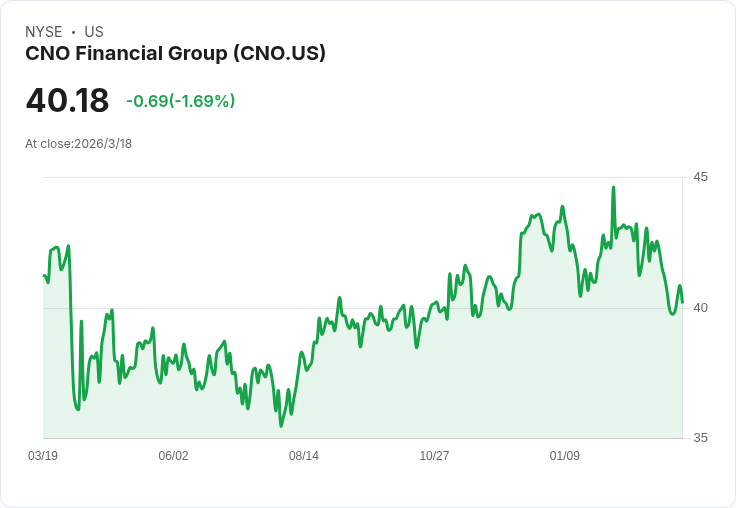Click the 35 y-axis price label
This screenshot has width=736, height=508.
click(700, 438)
